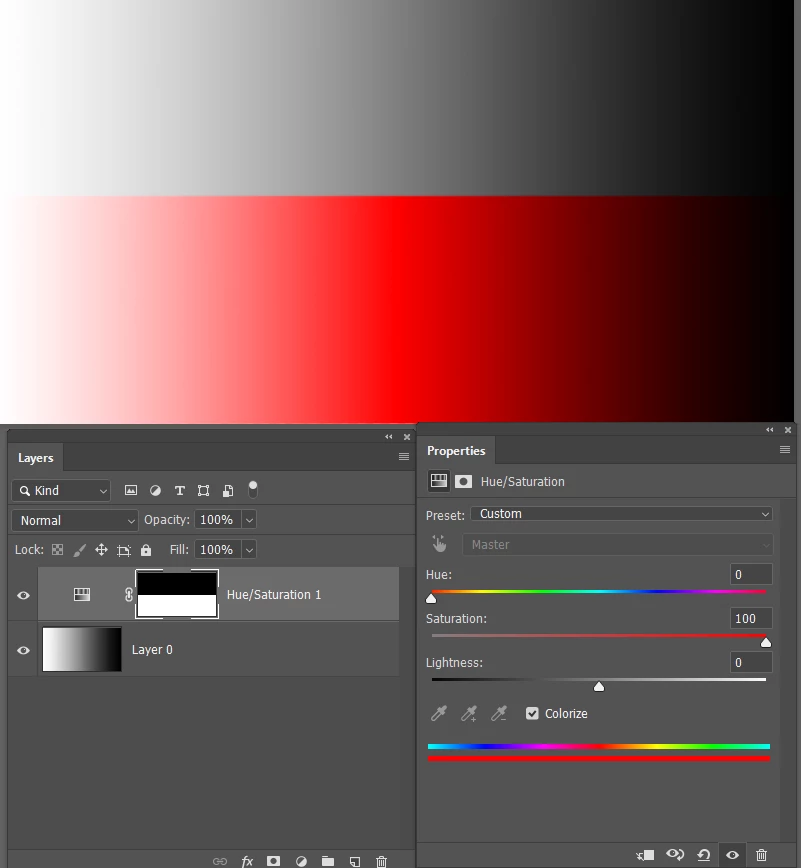Viewport: 801px width, 868px height.
Task: Reset adjustment to defaults
Action: (x=704, y=855)
